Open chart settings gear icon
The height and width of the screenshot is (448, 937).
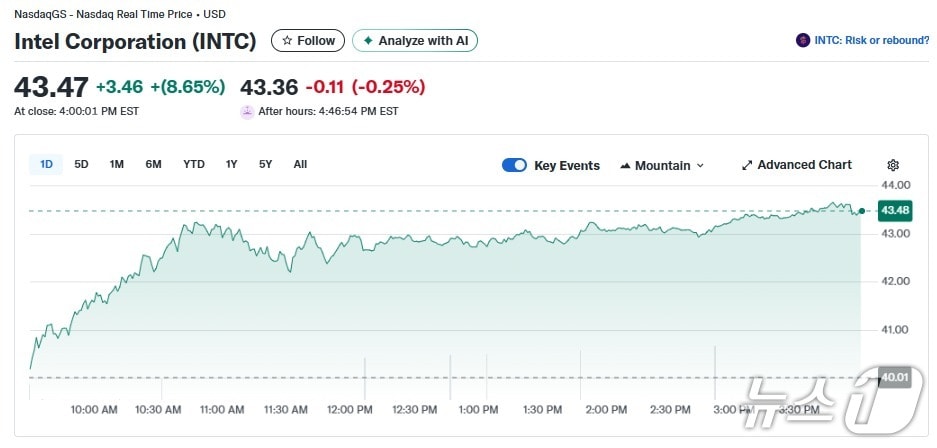tap(893, 165)
